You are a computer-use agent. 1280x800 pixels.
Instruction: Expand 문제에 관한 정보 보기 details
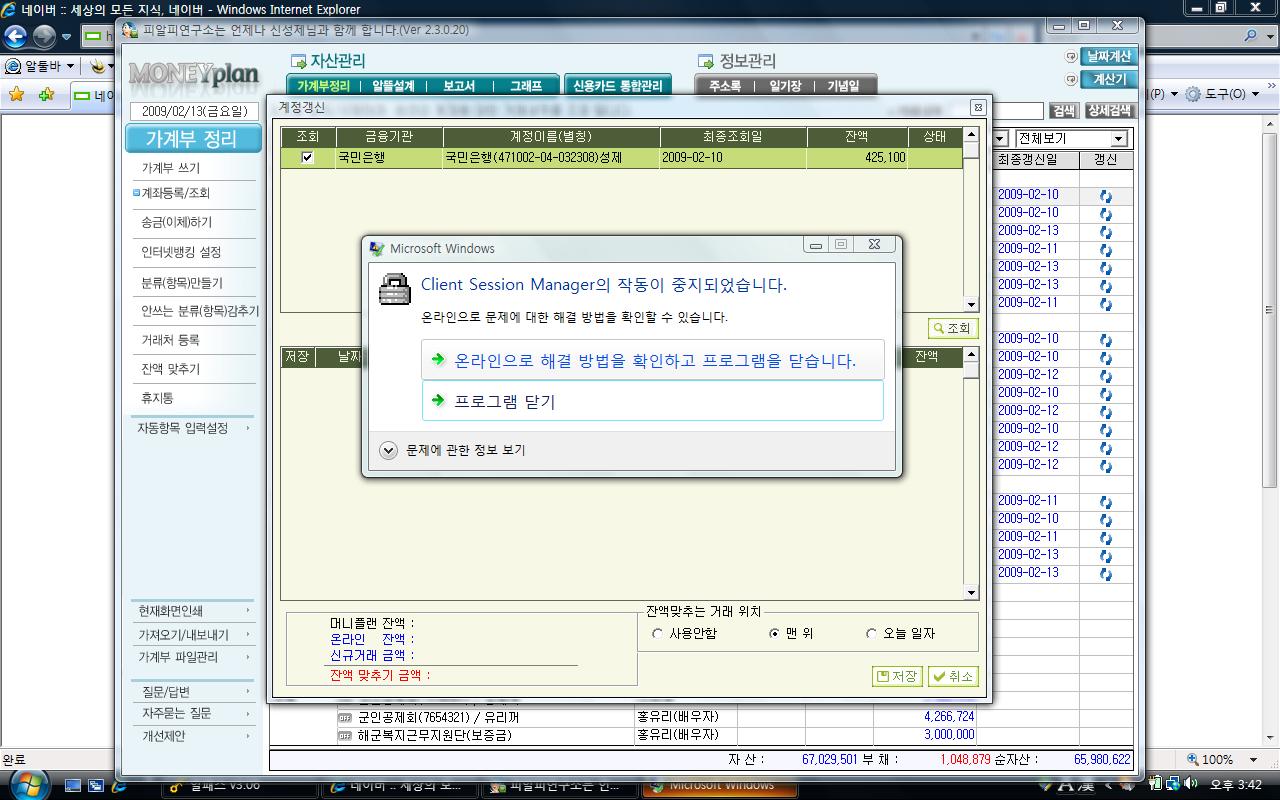[389, 450]
